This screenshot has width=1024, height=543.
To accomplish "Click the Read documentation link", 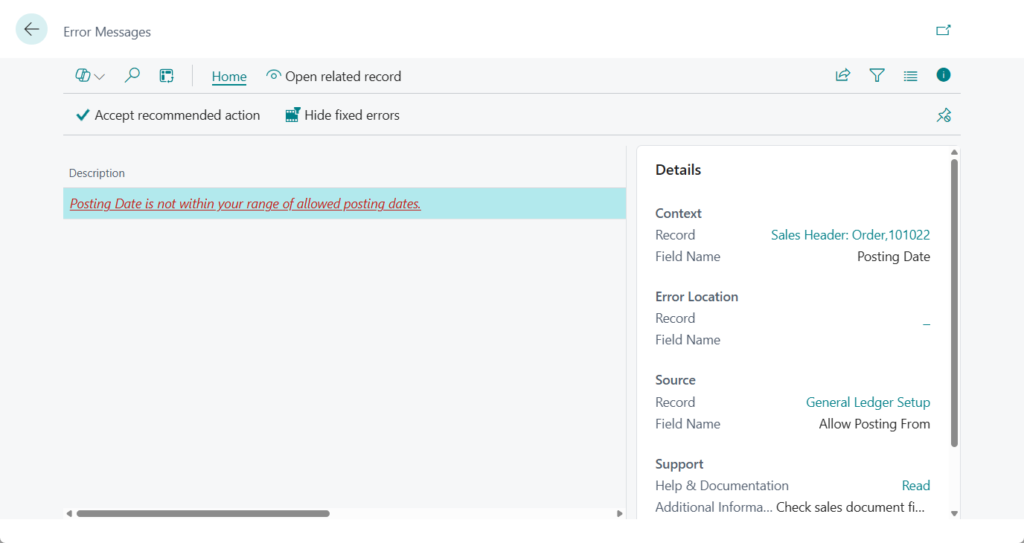I will (915, 485).
